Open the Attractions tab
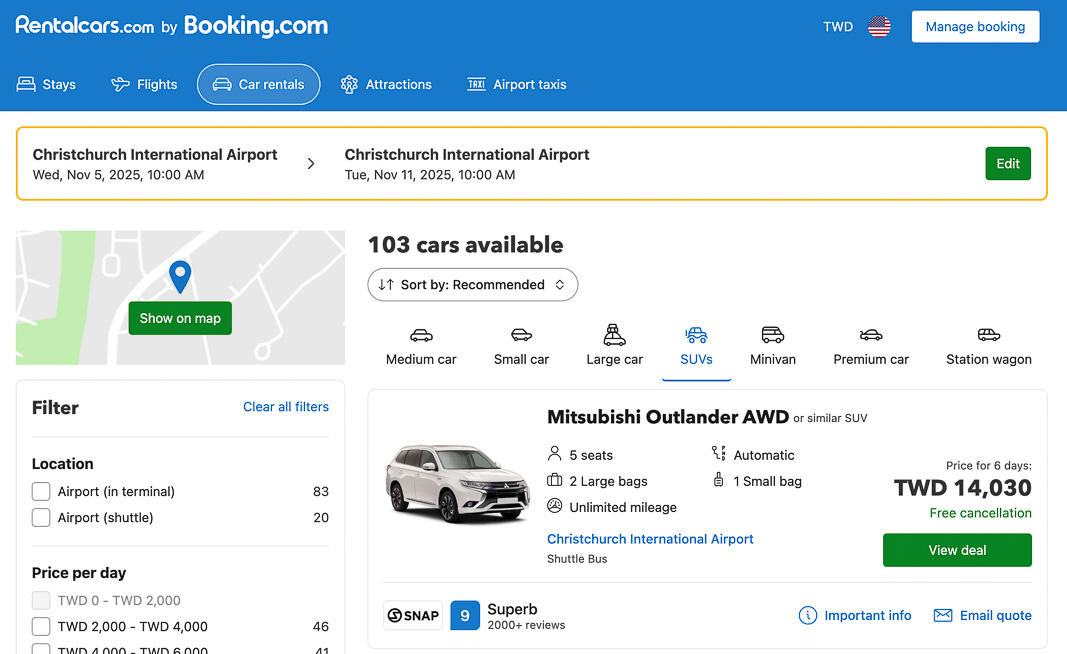Image resolution: width=1067 pixels, height=654 pixels. click(387, 84)
